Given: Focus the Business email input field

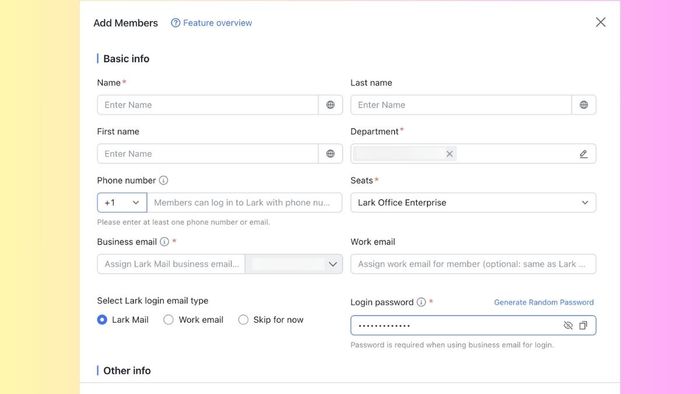Looking at the screenshot, I should 171,264.
